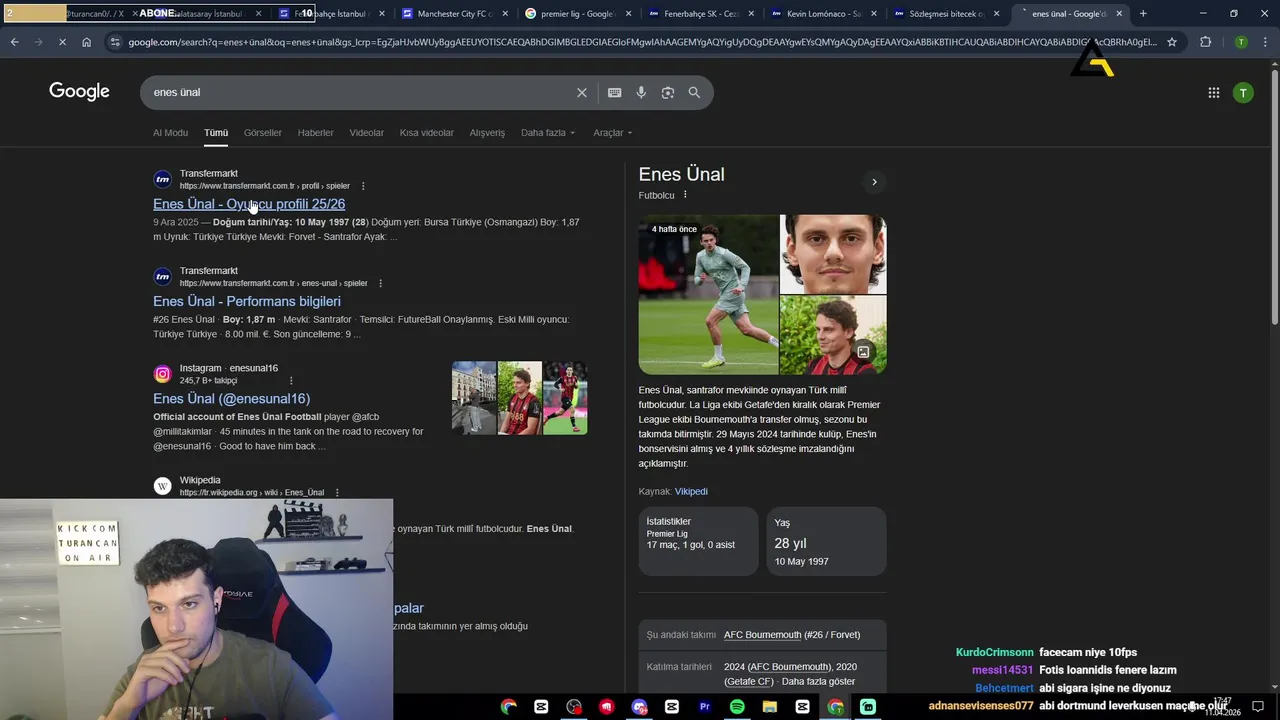Image resolution: width=1280 pixels, height=720 pixels.
Task: Switch to the Haberler tab
Action: tap(316, 133)
